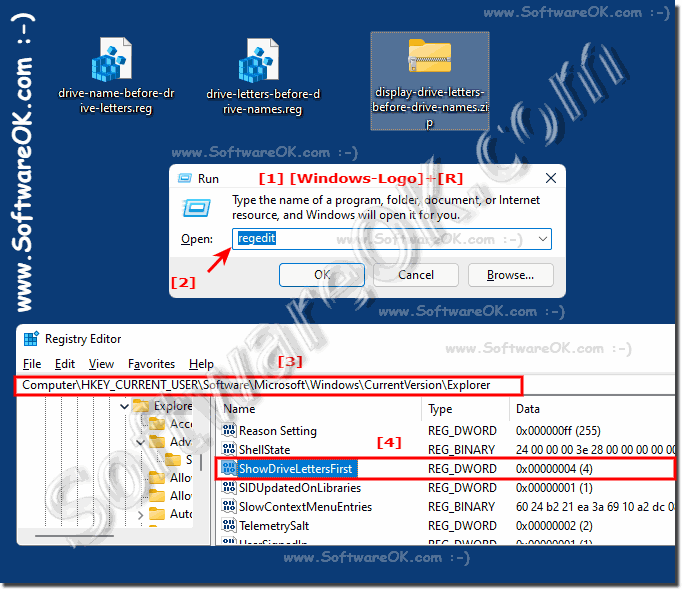Select the Explore... key label in tree
The width and height of the screenshot is (682, 590).
(173, 406)
